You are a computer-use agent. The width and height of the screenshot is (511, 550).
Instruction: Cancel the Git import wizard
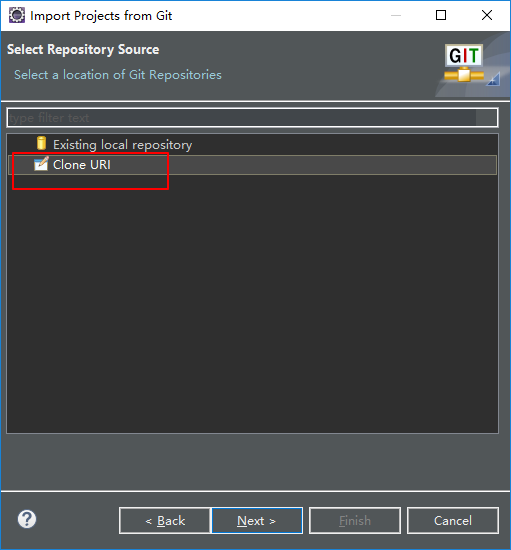[x=453, y=521]
